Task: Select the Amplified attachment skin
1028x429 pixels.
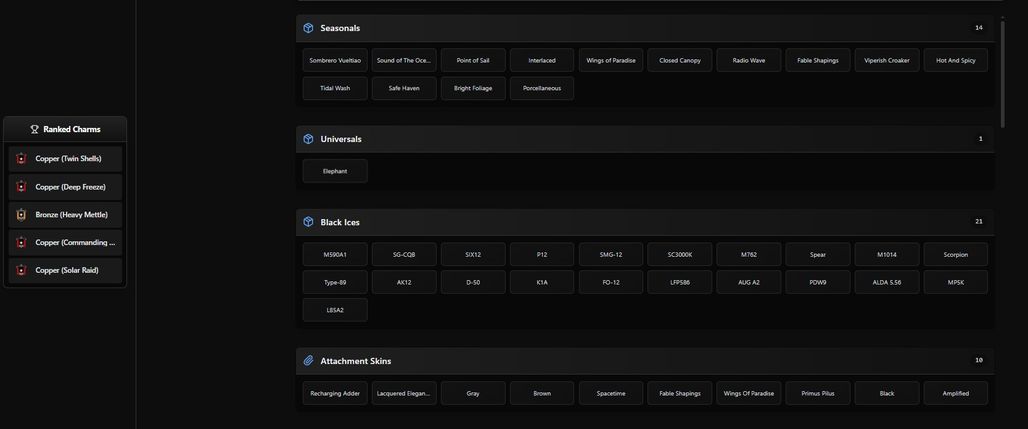Action: click(956, 394)
